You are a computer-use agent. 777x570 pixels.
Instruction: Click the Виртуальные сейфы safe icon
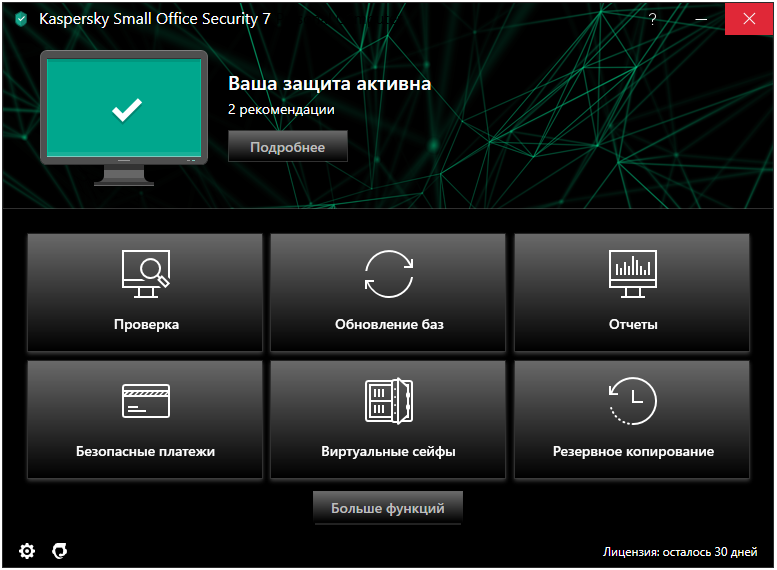[x=389, y=401]
